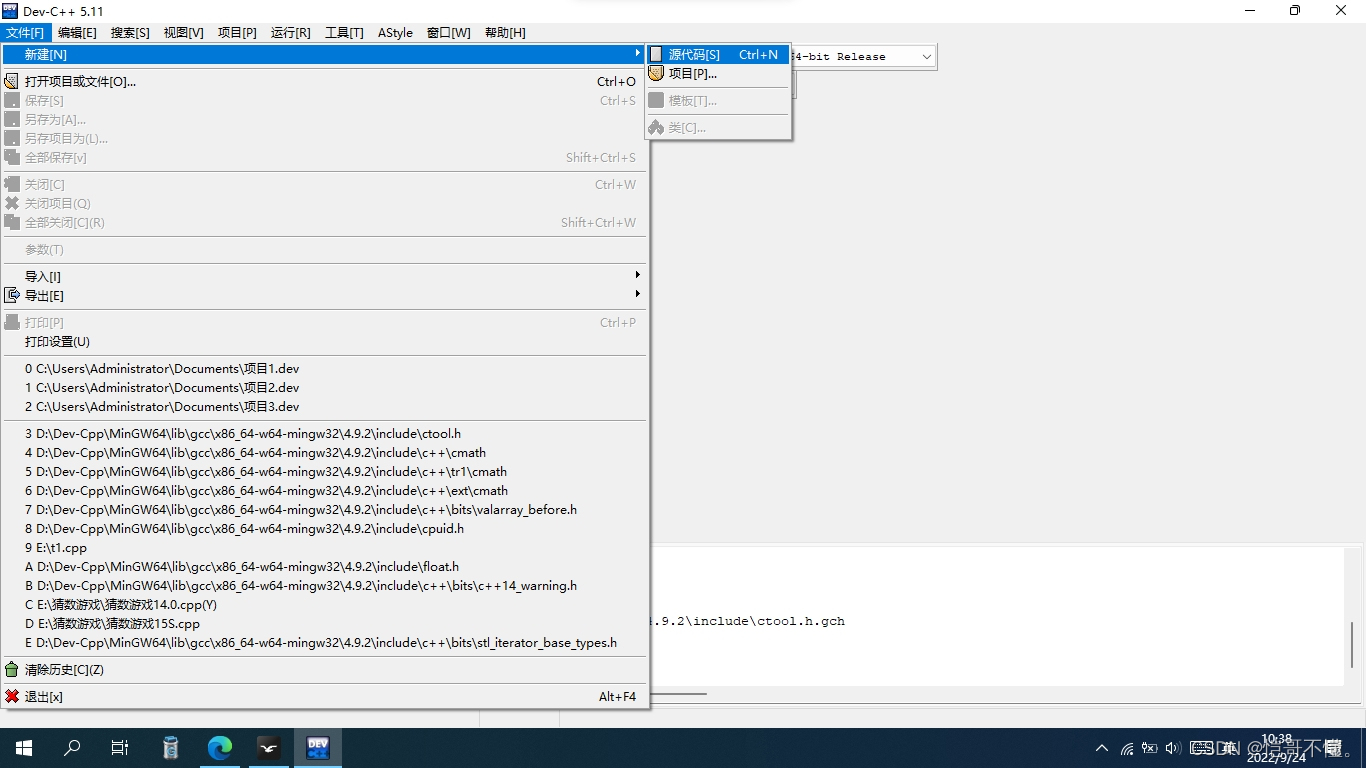Open the Help menu
This screenshot has height=768, width=1366.
pyautogui.click(x=505, y=33)
